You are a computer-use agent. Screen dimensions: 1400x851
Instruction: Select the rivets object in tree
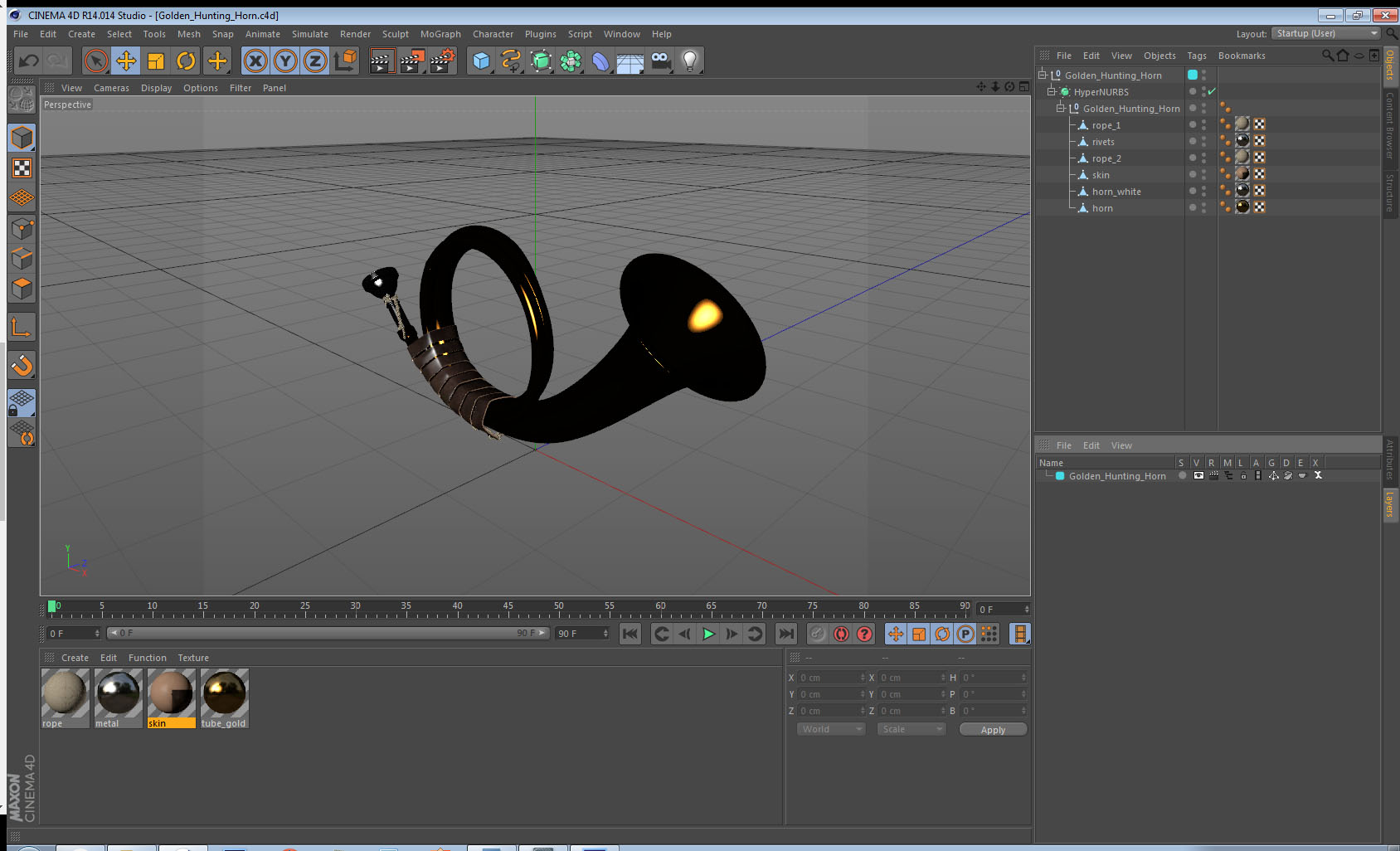coord(1103,142)
